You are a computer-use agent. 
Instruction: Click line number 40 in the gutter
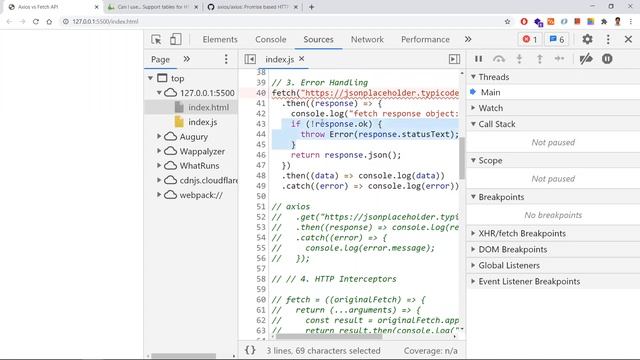point(261,93)
